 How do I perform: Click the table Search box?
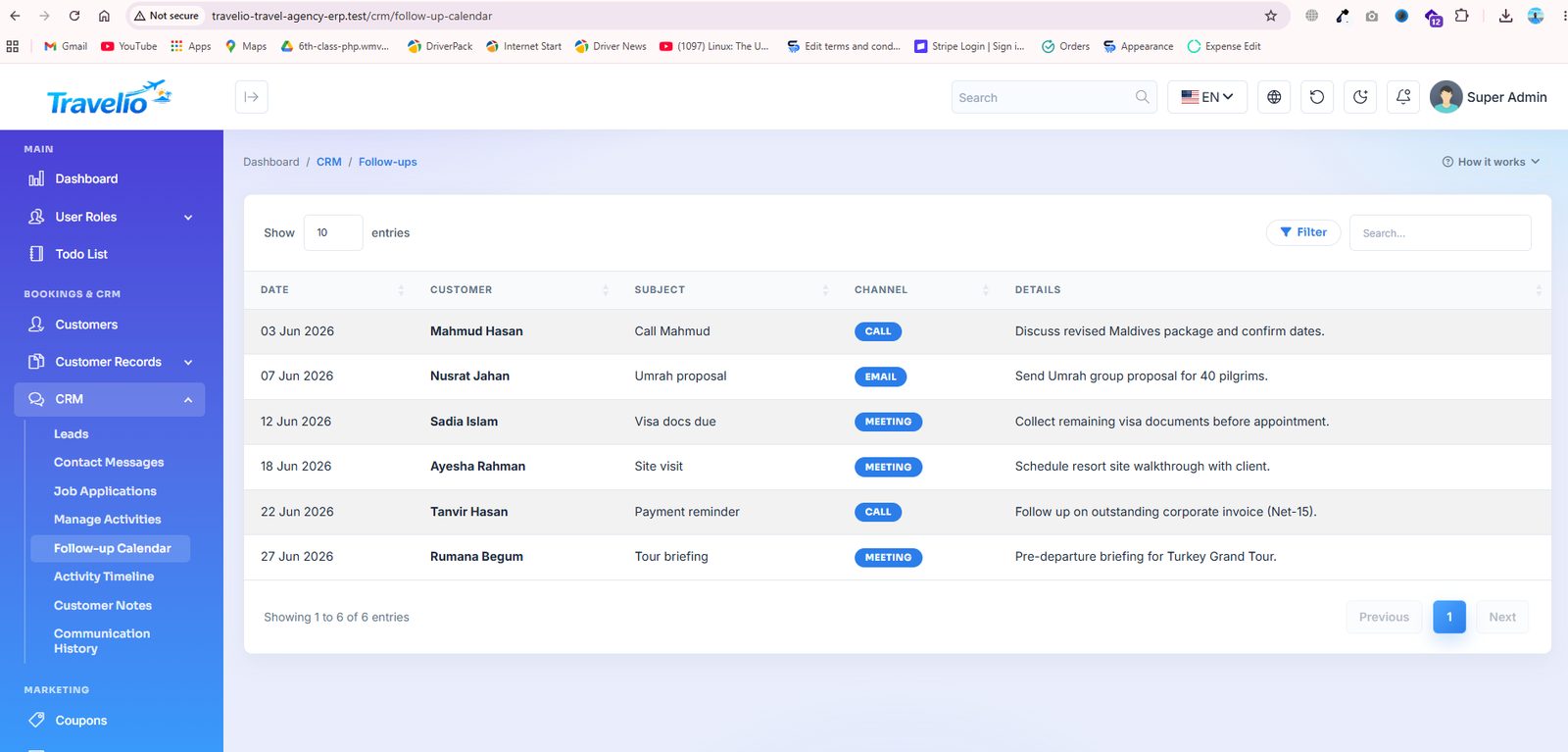click(x=1440, y=232)
